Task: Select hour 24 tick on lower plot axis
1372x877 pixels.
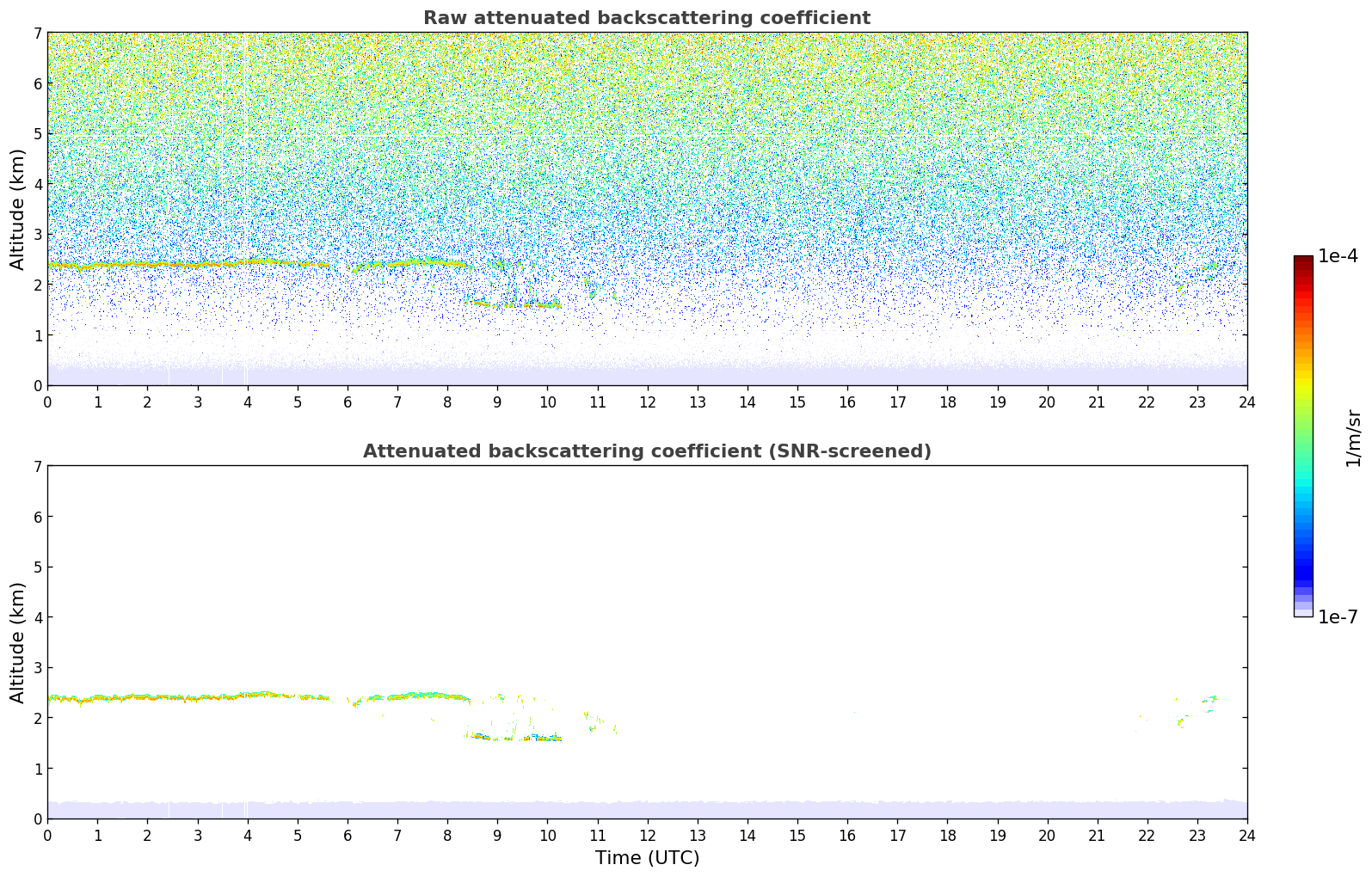Action: tap(1246, 835)
